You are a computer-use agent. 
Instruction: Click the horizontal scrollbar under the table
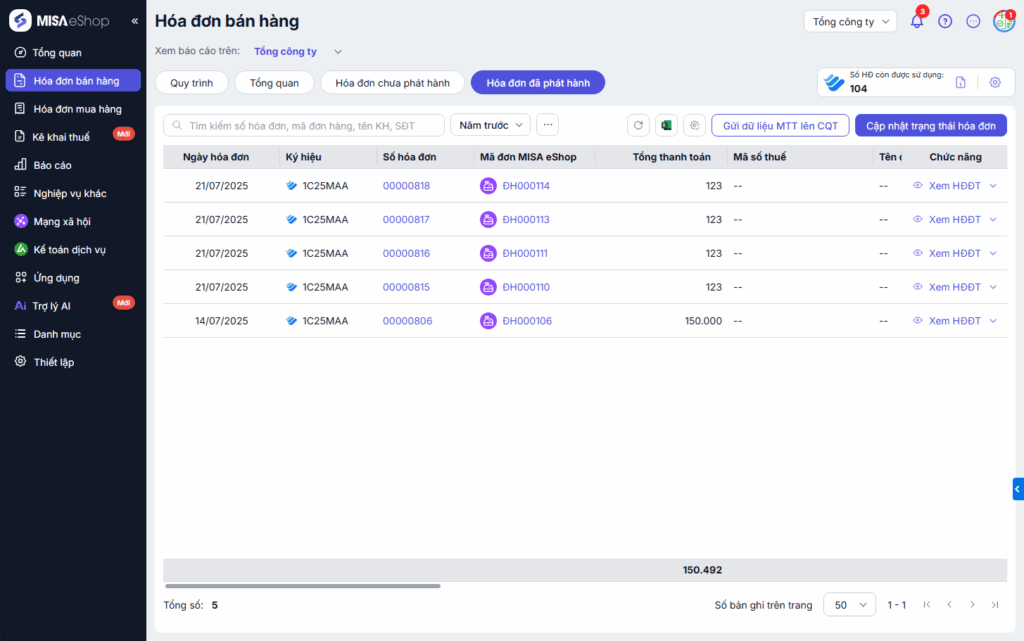[302, 586]
